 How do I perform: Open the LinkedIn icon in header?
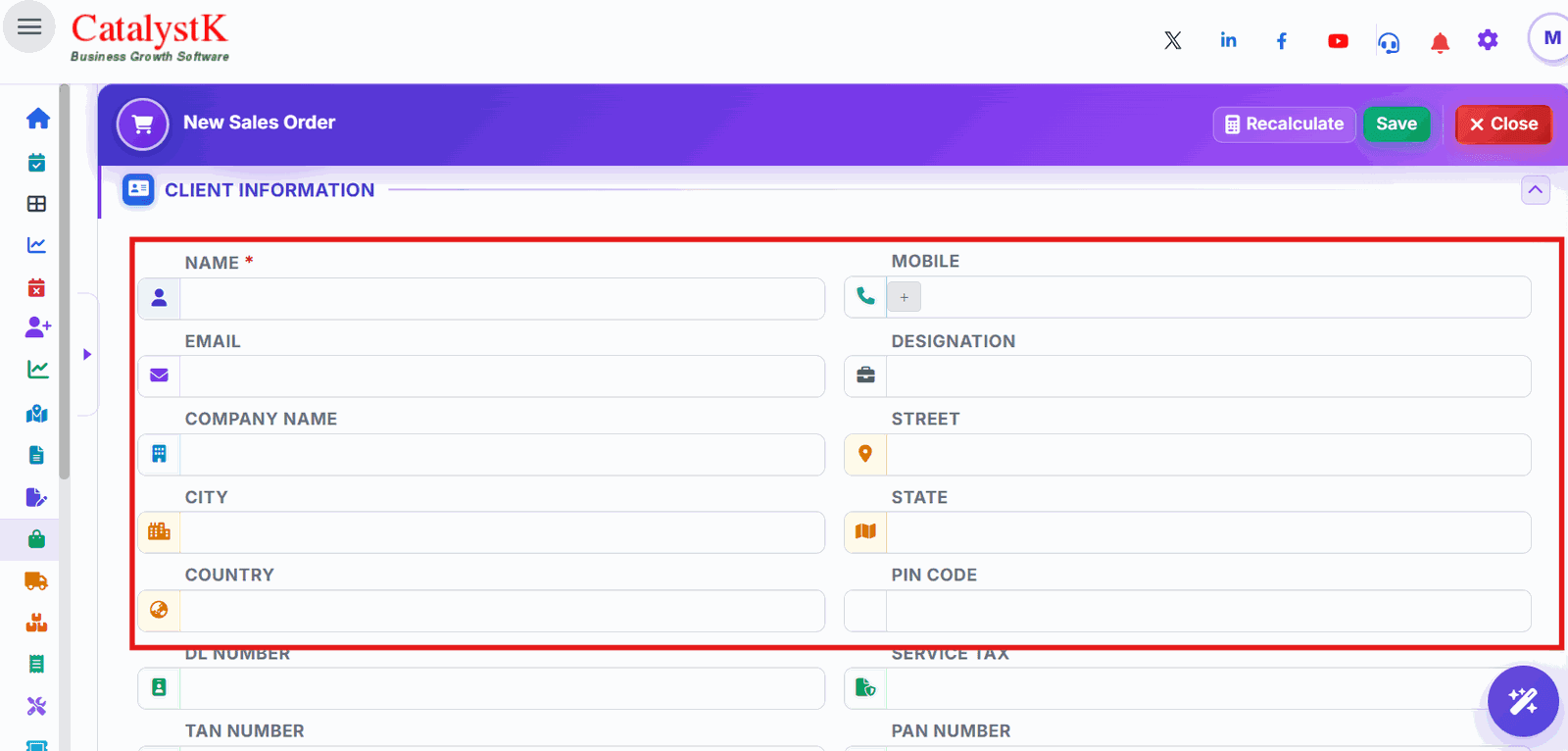(1228, 40)
